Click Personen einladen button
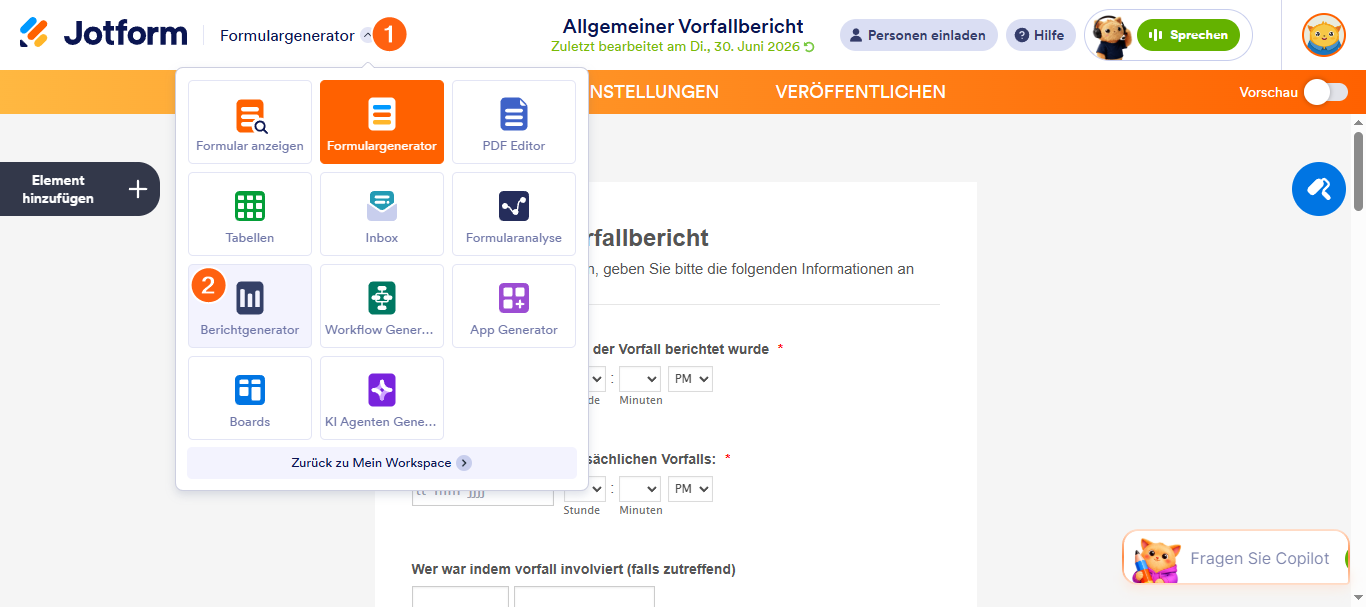This screenshot has width=1366, height=607. click(918, 35)
